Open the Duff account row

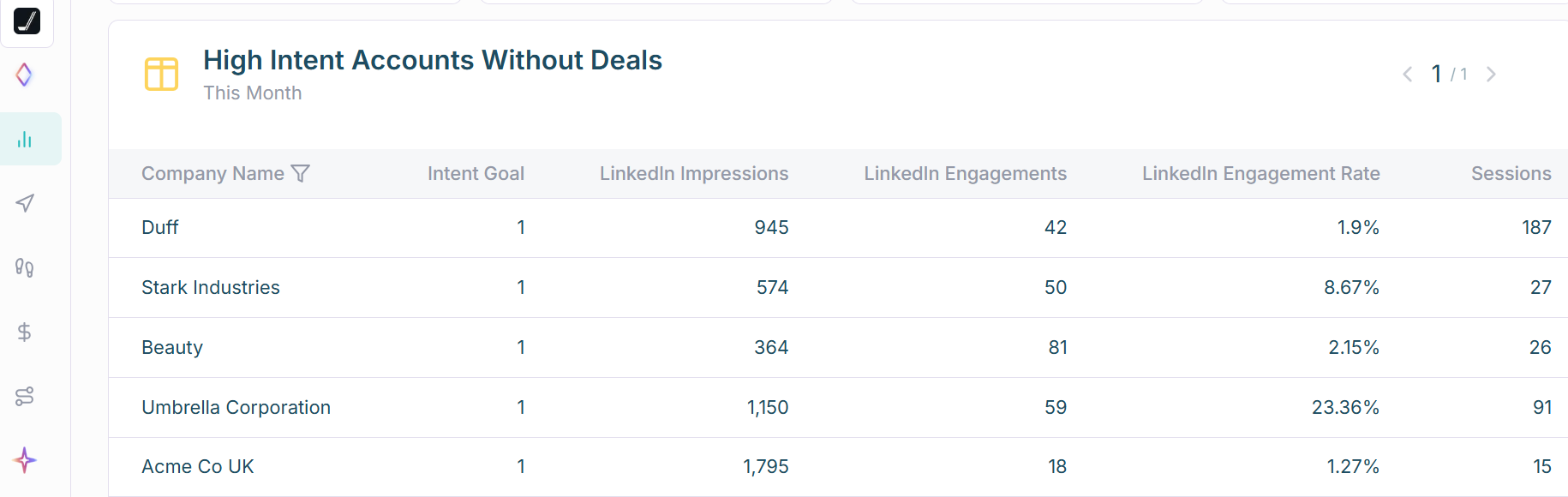click(x=160, y=227)
